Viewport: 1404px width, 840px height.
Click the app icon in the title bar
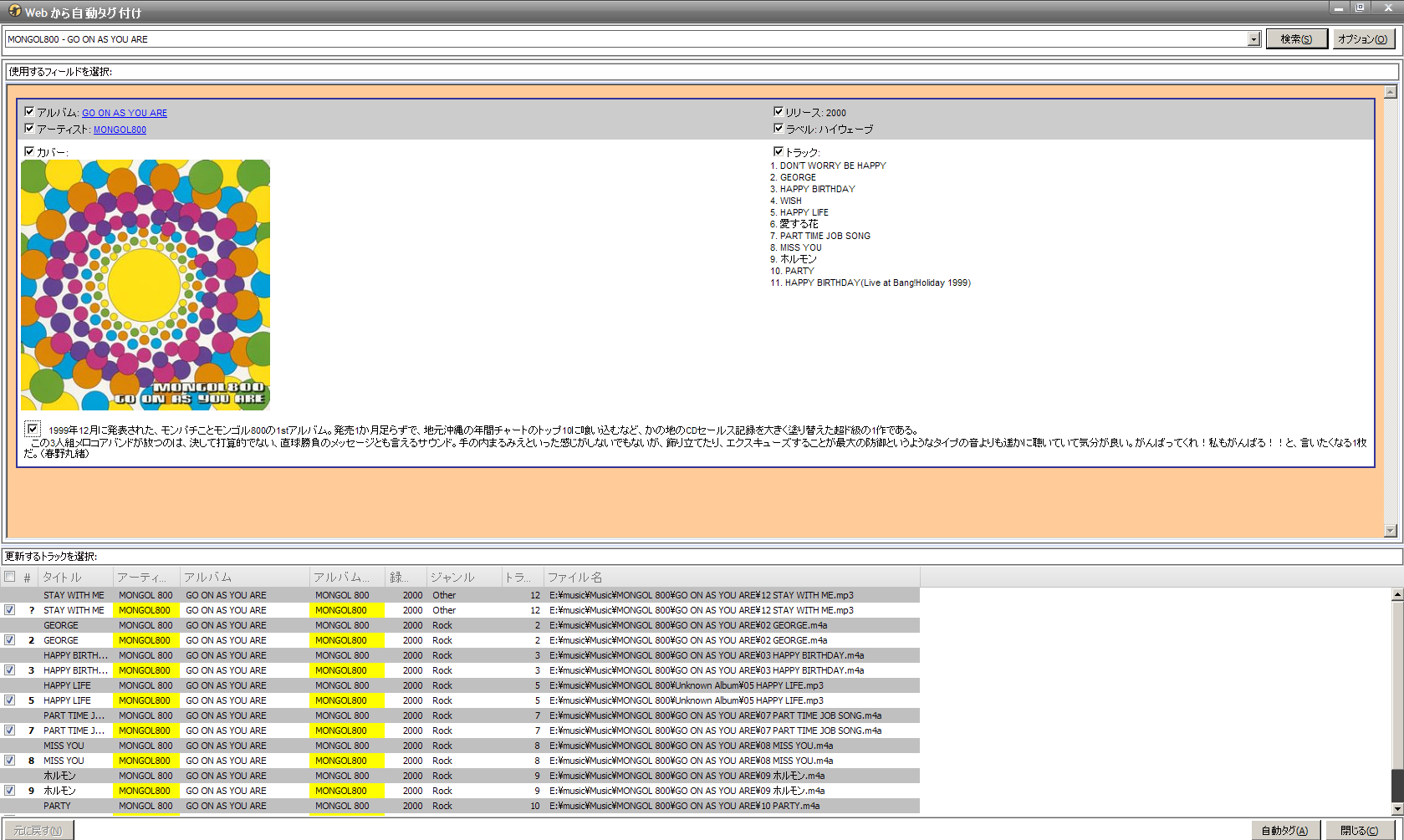13,11
